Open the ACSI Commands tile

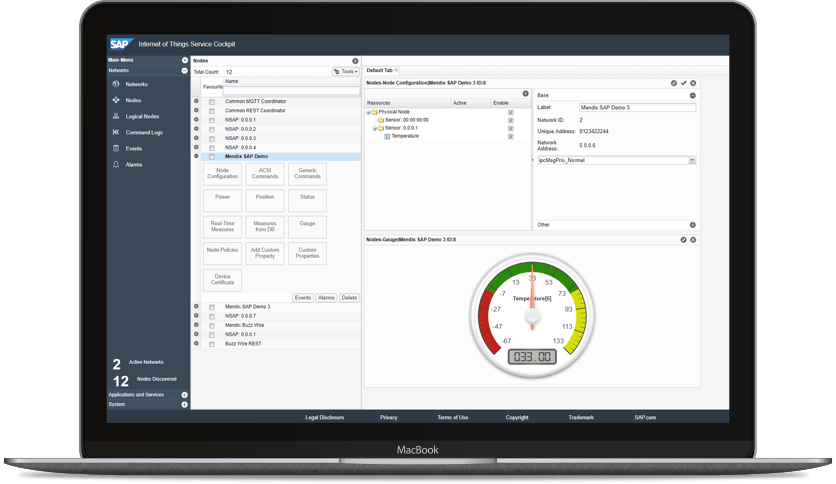(265, 173)
